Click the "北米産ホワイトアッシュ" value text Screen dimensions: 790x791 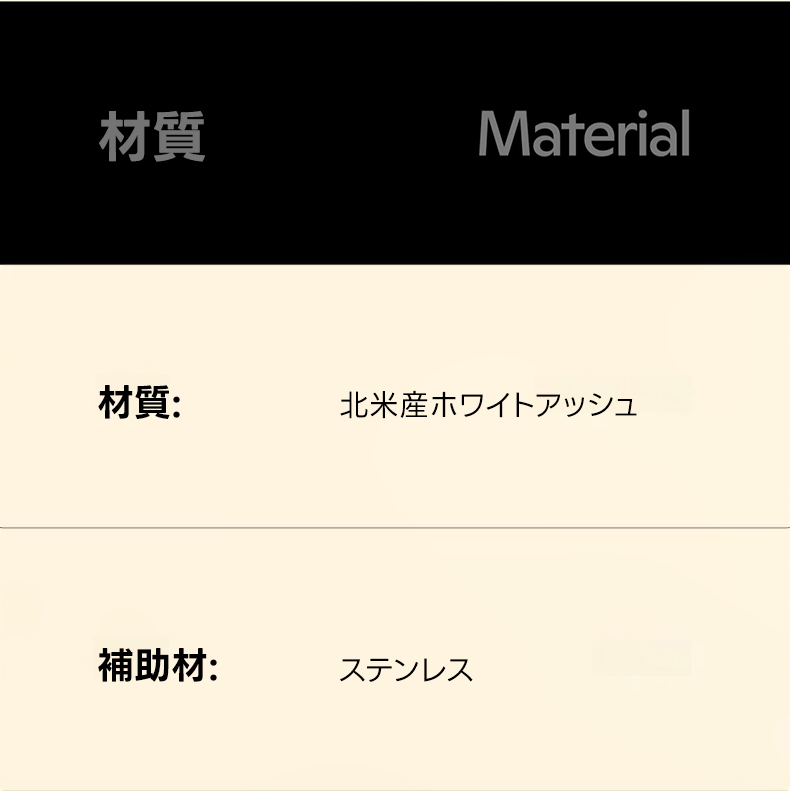[488, 405]
